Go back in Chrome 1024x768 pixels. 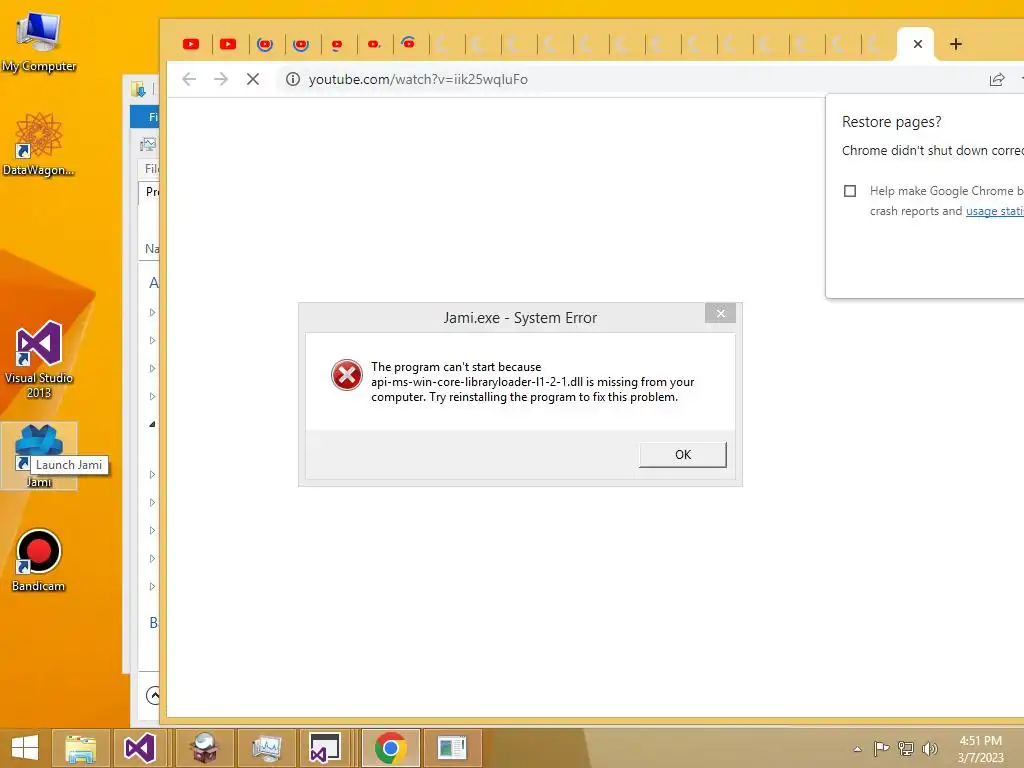189,79
